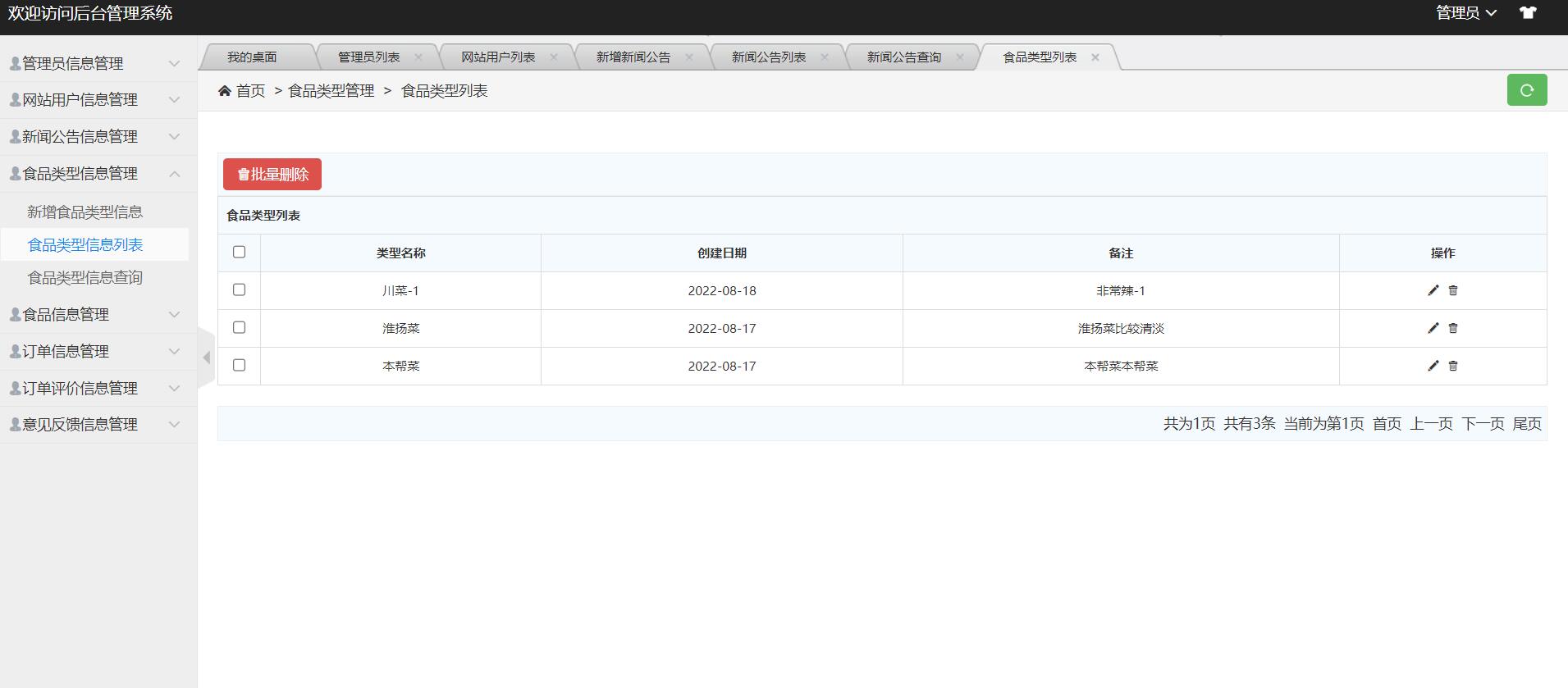The width and height of the screenshot is (1568, 688).
Task: Expand the 网站用户信息管理 menu chevron
Action: (x=174, y=99)
